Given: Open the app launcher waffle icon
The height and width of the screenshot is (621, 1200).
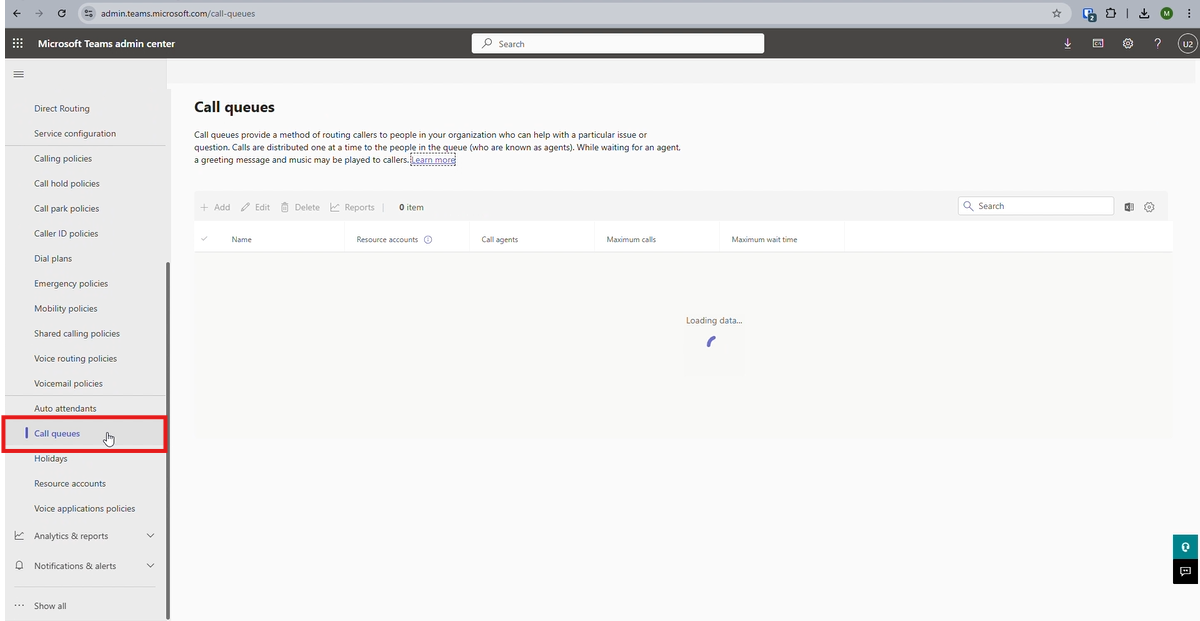Looking at the screenshot, I should [x=18, y=44].
